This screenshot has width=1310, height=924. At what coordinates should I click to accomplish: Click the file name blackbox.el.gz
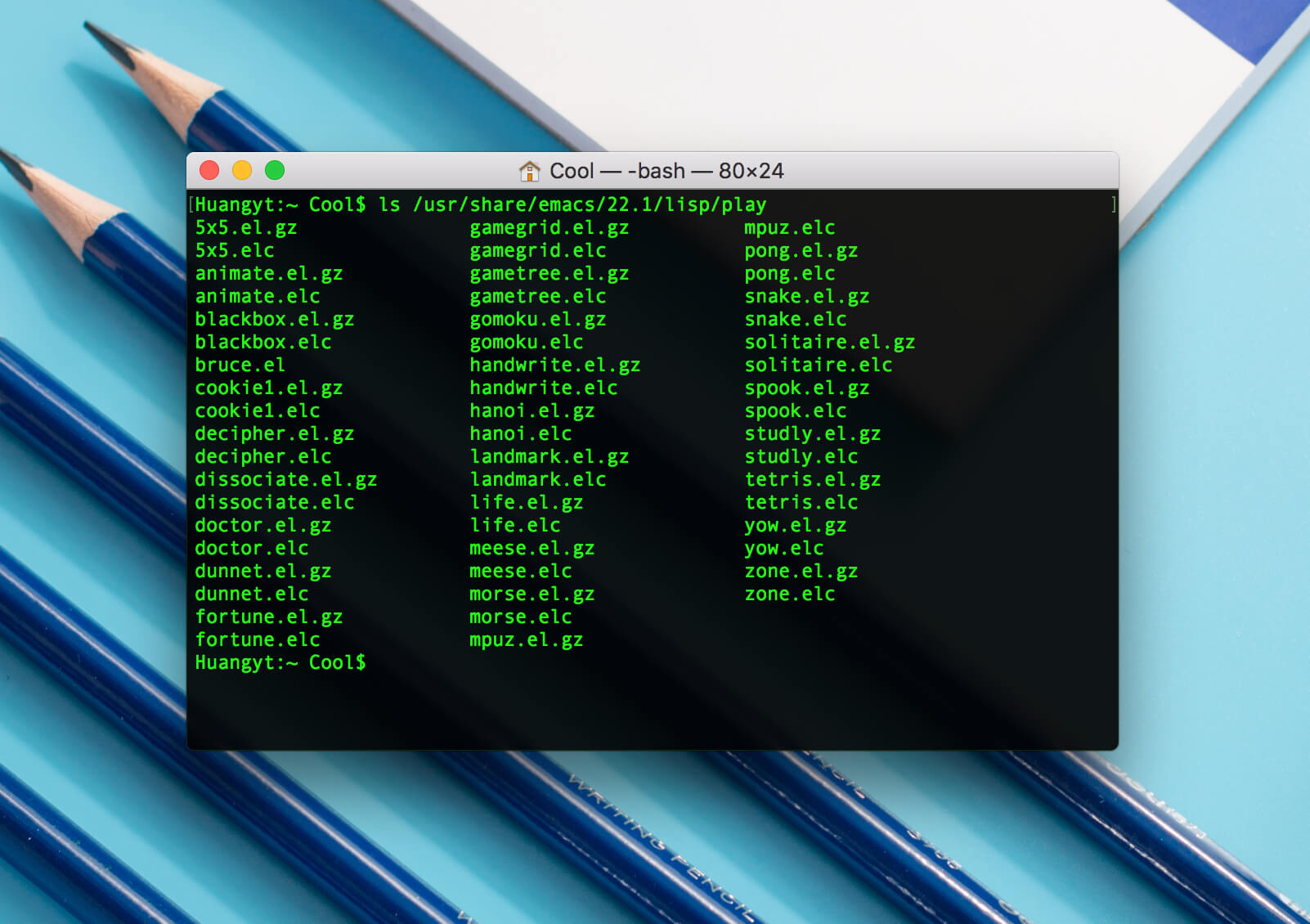click(x=275, y=319)
